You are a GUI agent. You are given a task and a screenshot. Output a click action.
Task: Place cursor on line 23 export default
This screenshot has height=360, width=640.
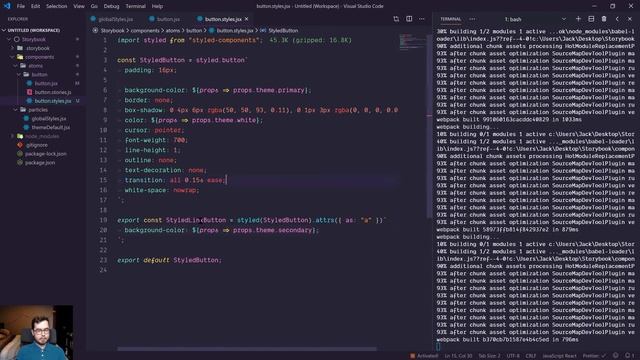click(169, 260)
